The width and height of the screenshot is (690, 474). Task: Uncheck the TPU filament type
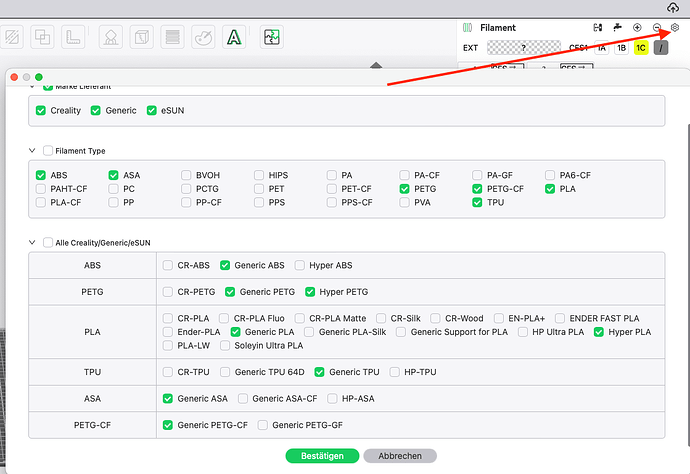click(477, 202)
